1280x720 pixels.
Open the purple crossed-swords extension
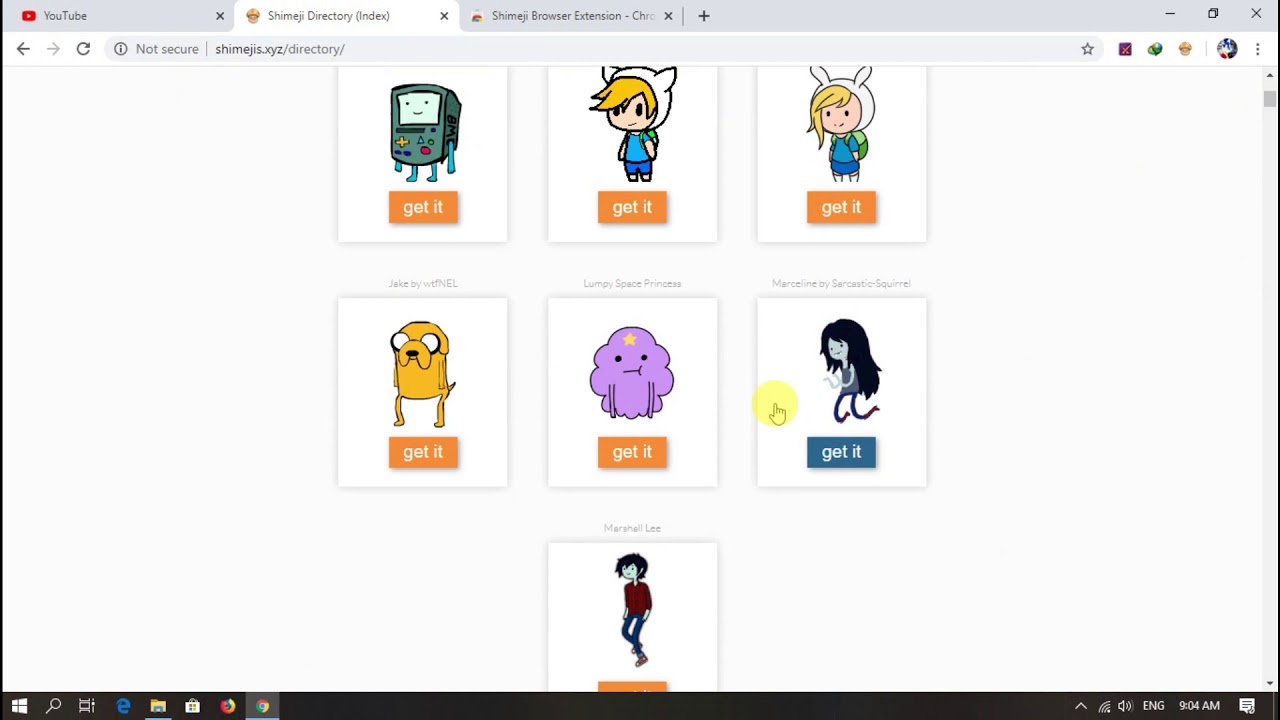pos(1125,49)
